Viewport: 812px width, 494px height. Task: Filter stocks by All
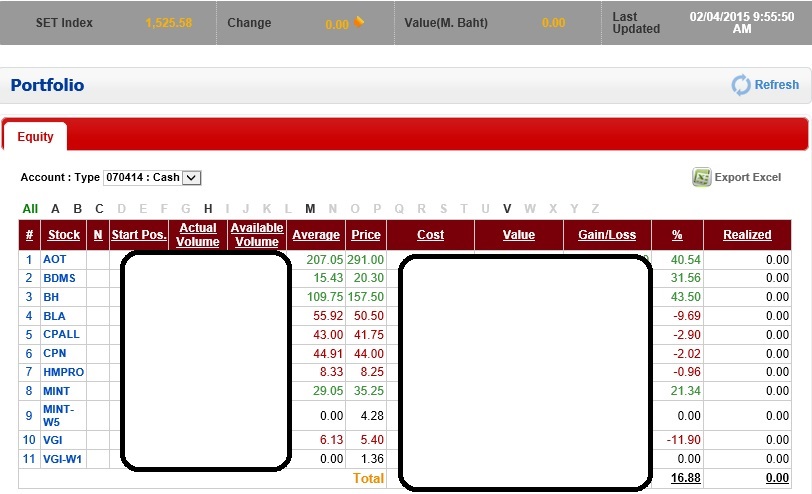pos(30,209)
